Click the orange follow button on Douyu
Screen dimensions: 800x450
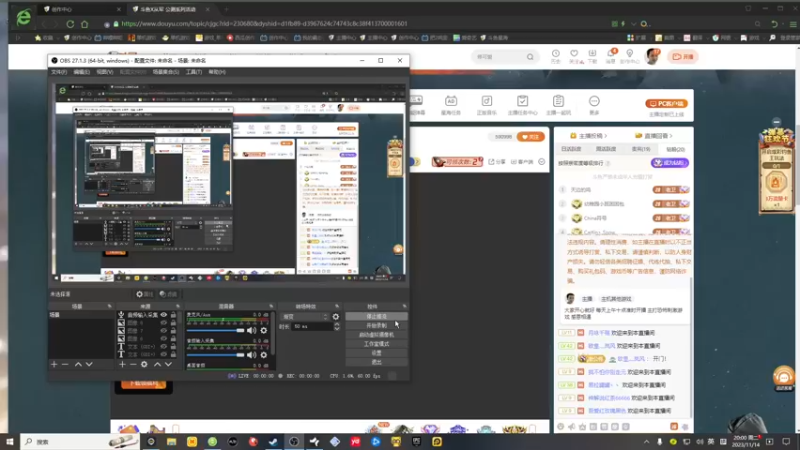click(531, 137)
